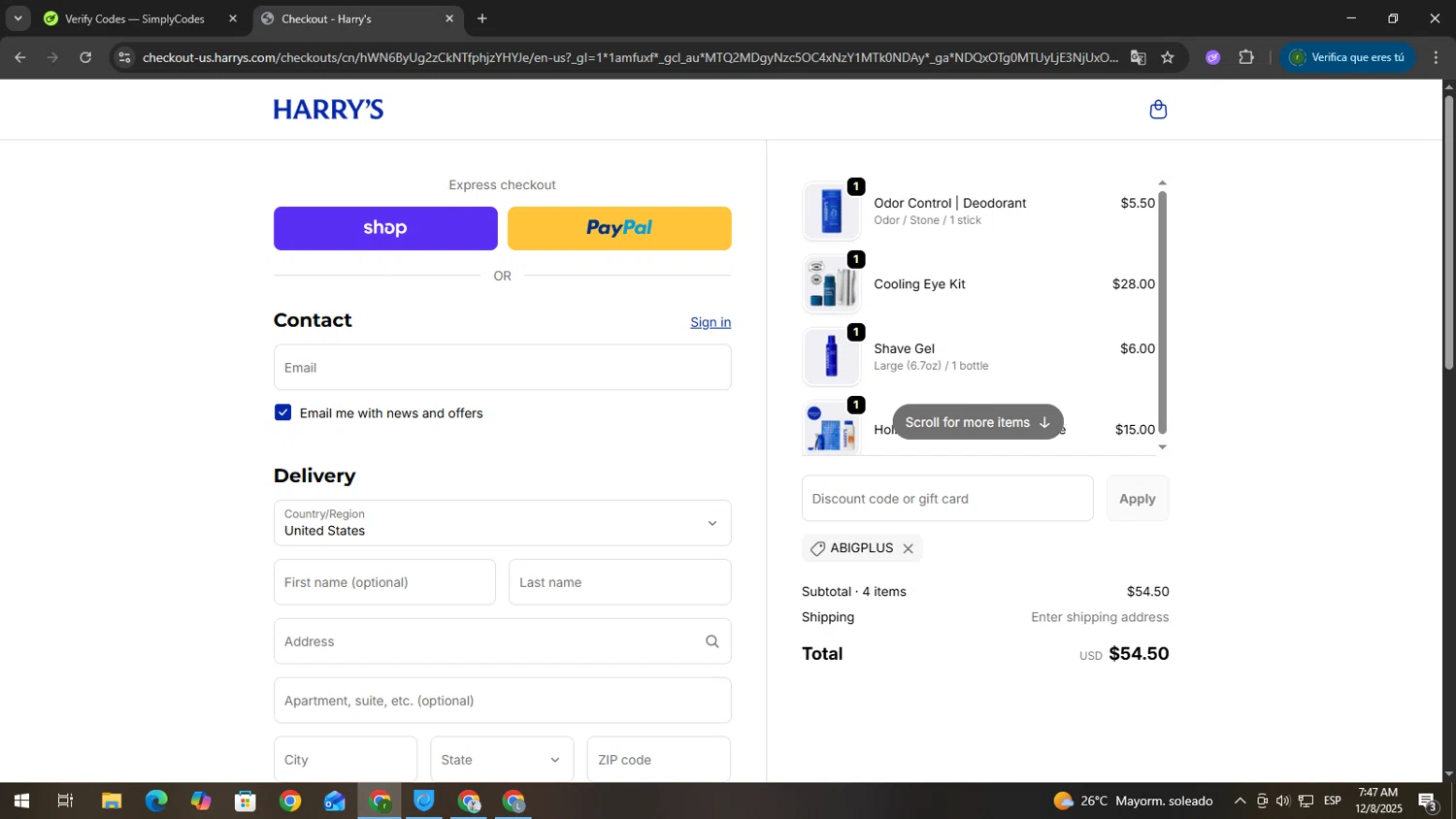Open Microsoft Store from the taskbar
This screenshot has height=819, width=1456.
pos(246,802)
